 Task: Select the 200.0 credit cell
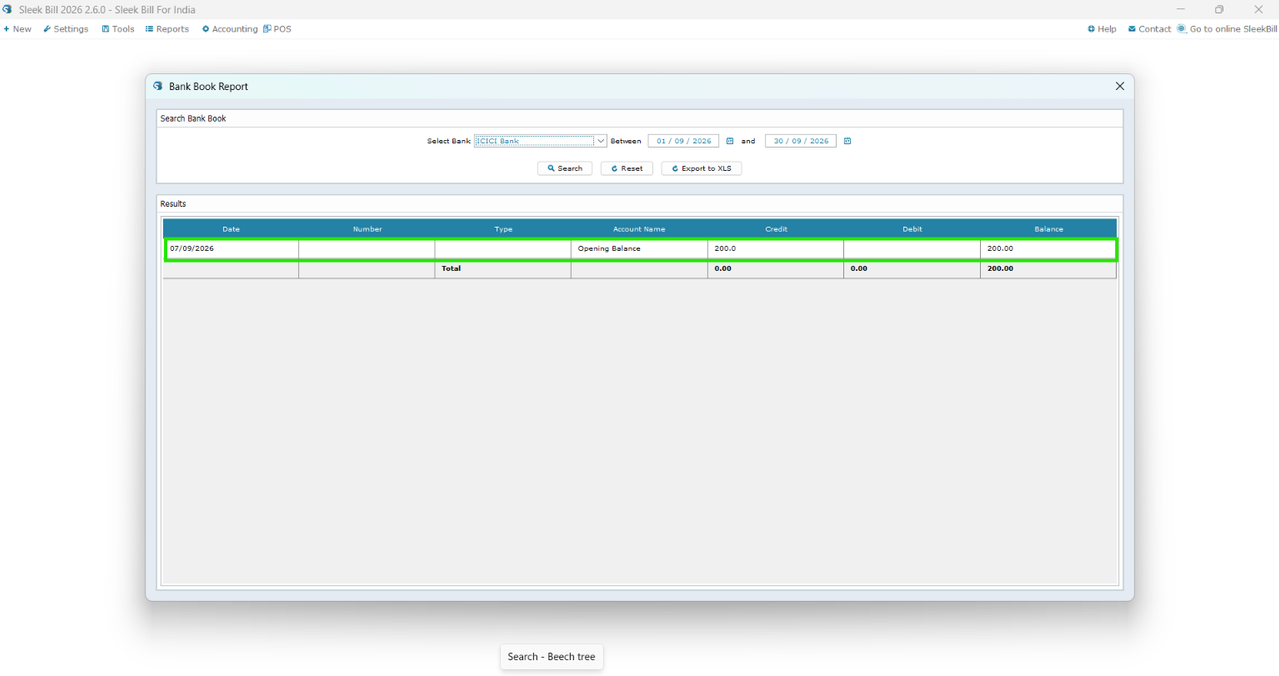(x=776, y=249)
